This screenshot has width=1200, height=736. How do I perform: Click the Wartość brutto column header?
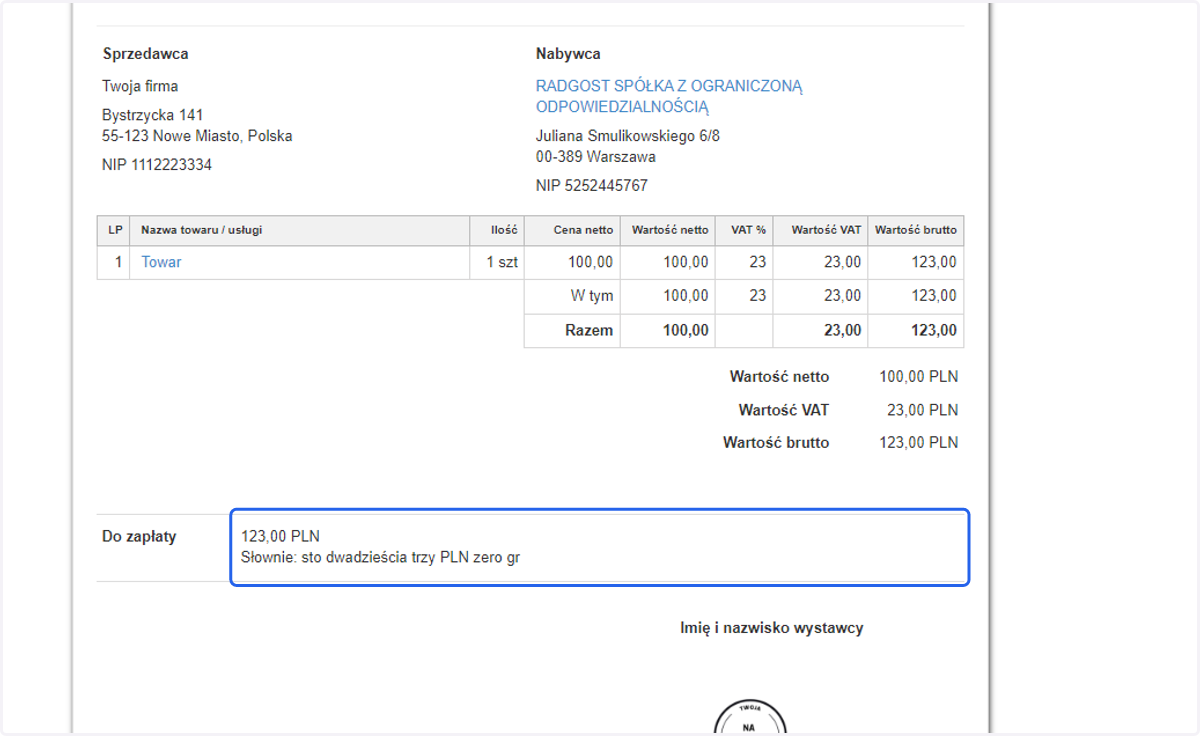coord(916,230)
